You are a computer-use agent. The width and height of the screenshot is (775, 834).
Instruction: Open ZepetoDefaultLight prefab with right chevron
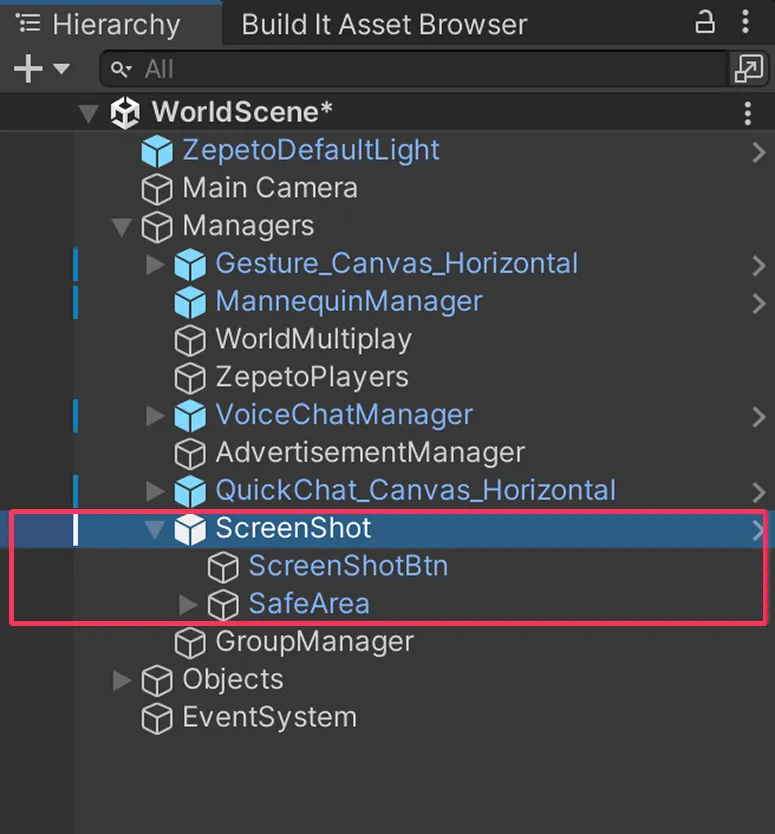(759, 153)
